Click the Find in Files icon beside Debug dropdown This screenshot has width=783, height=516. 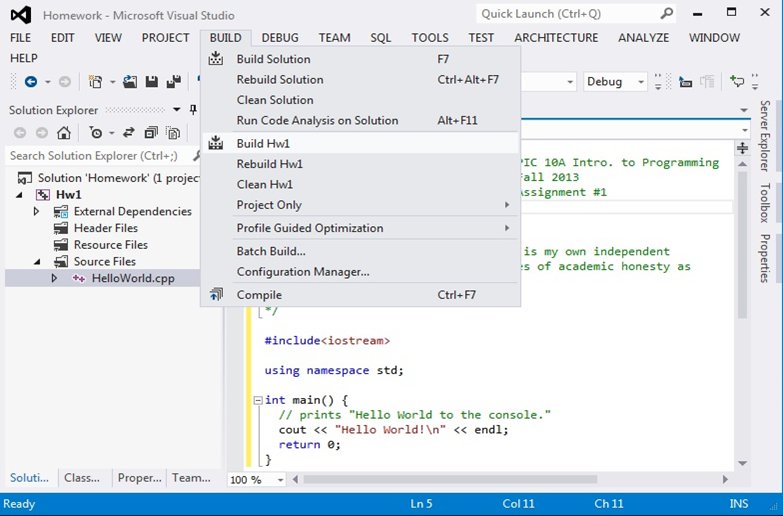pos(685,81)
